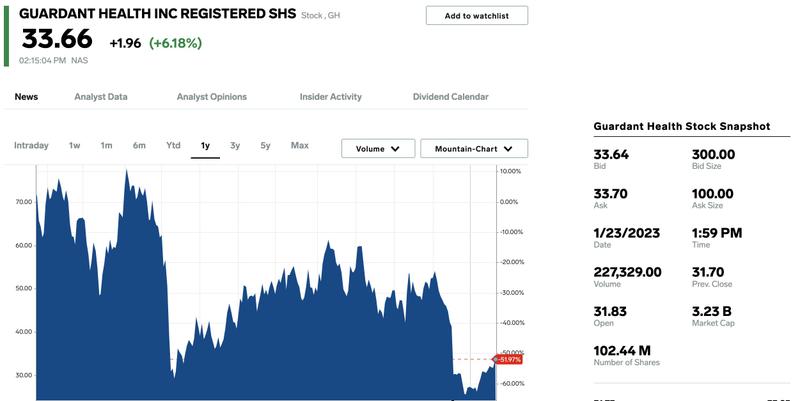Click the 70.00 price axis label
This screenshot has height=401, width=800.
coord(23,202)
